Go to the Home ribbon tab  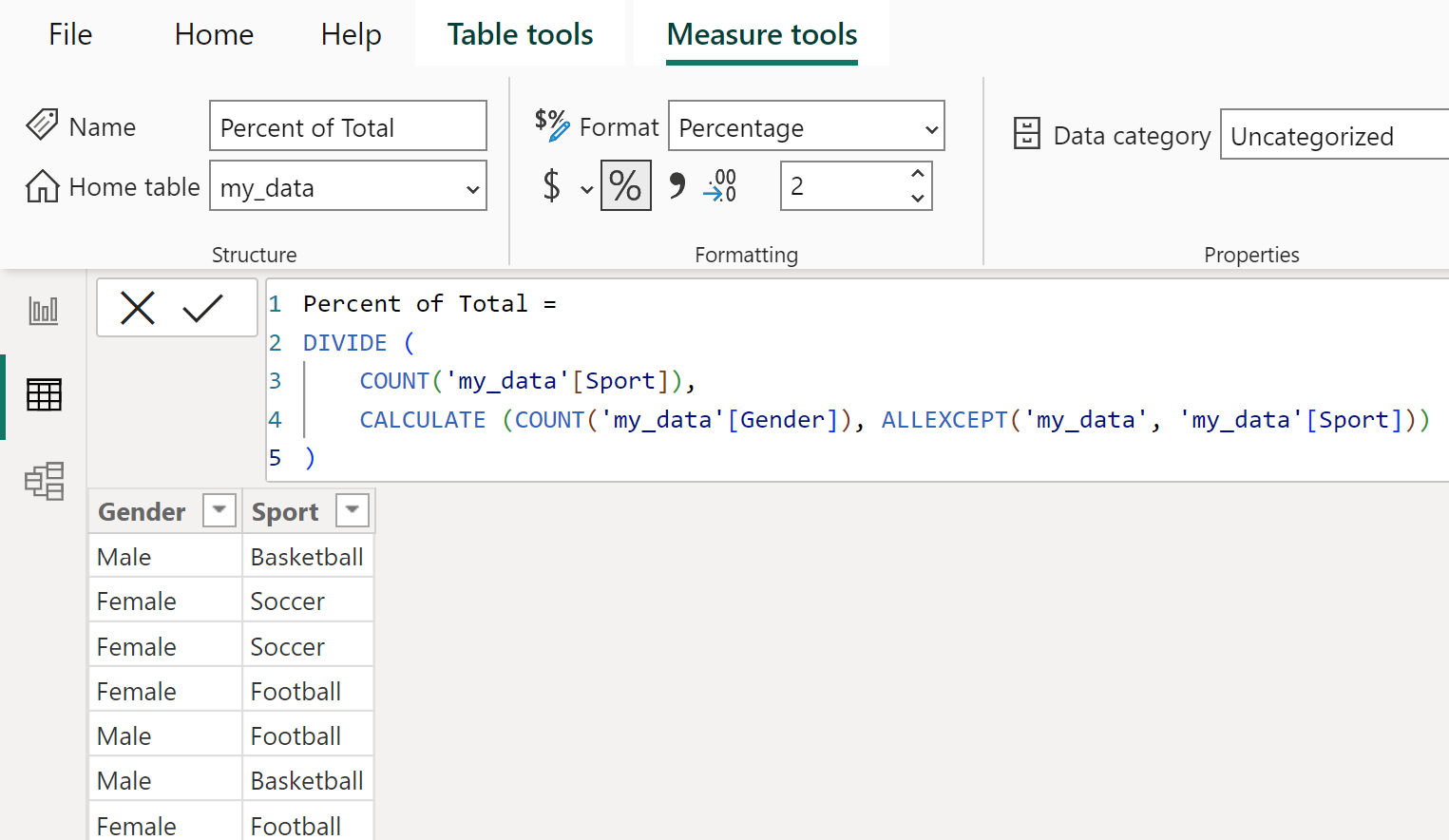[x=214, y=35]
